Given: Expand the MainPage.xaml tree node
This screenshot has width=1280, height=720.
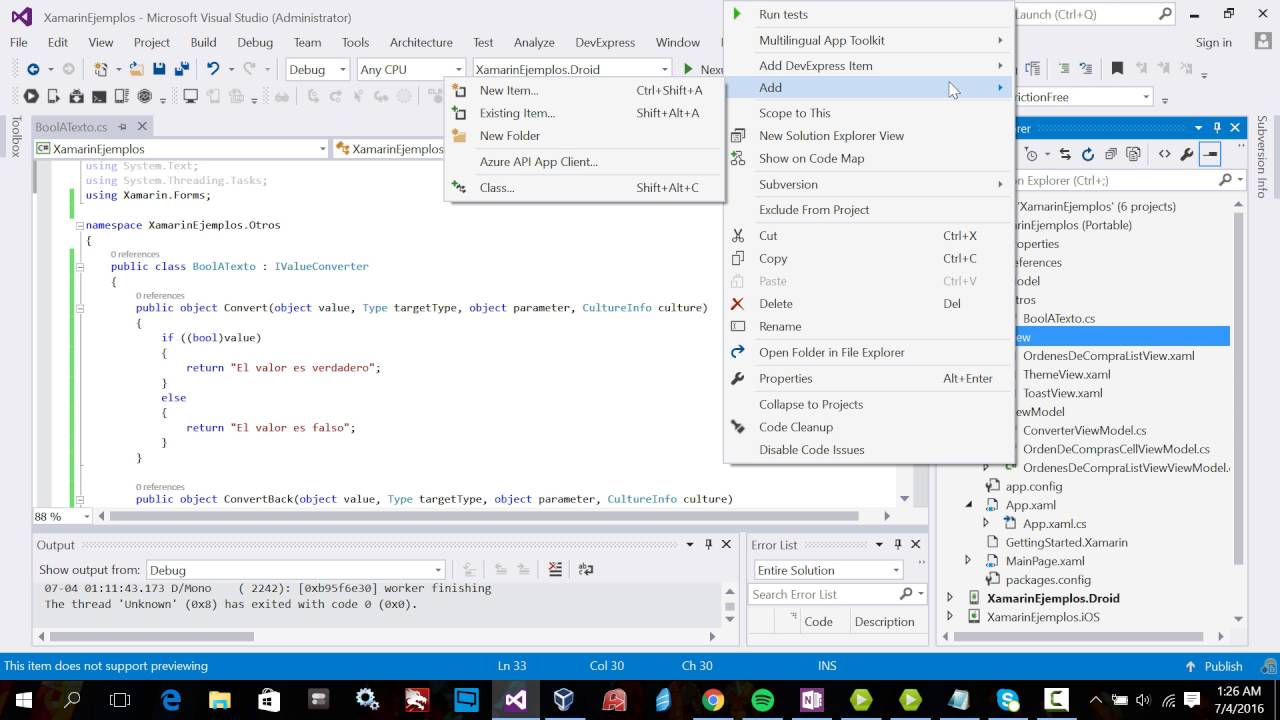Looking at the screenshot, I should click(x=968, y=561).
